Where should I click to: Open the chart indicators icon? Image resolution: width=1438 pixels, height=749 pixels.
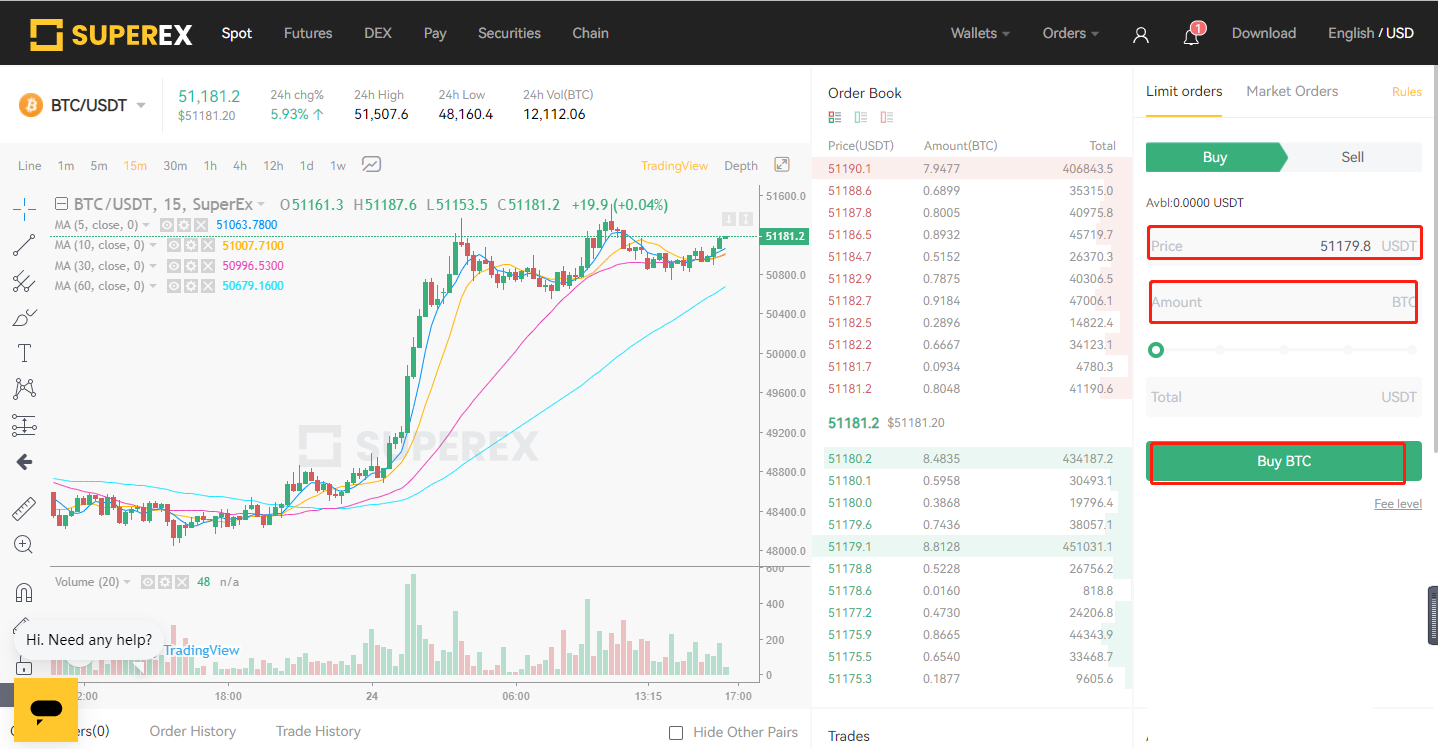[372, 165]
